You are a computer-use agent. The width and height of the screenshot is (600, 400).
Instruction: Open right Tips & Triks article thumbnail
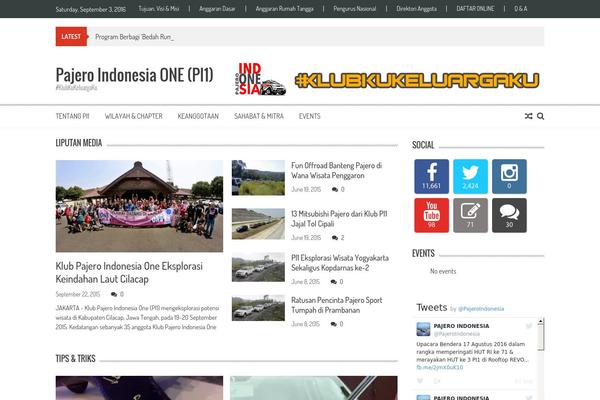[x=314, y=388]
